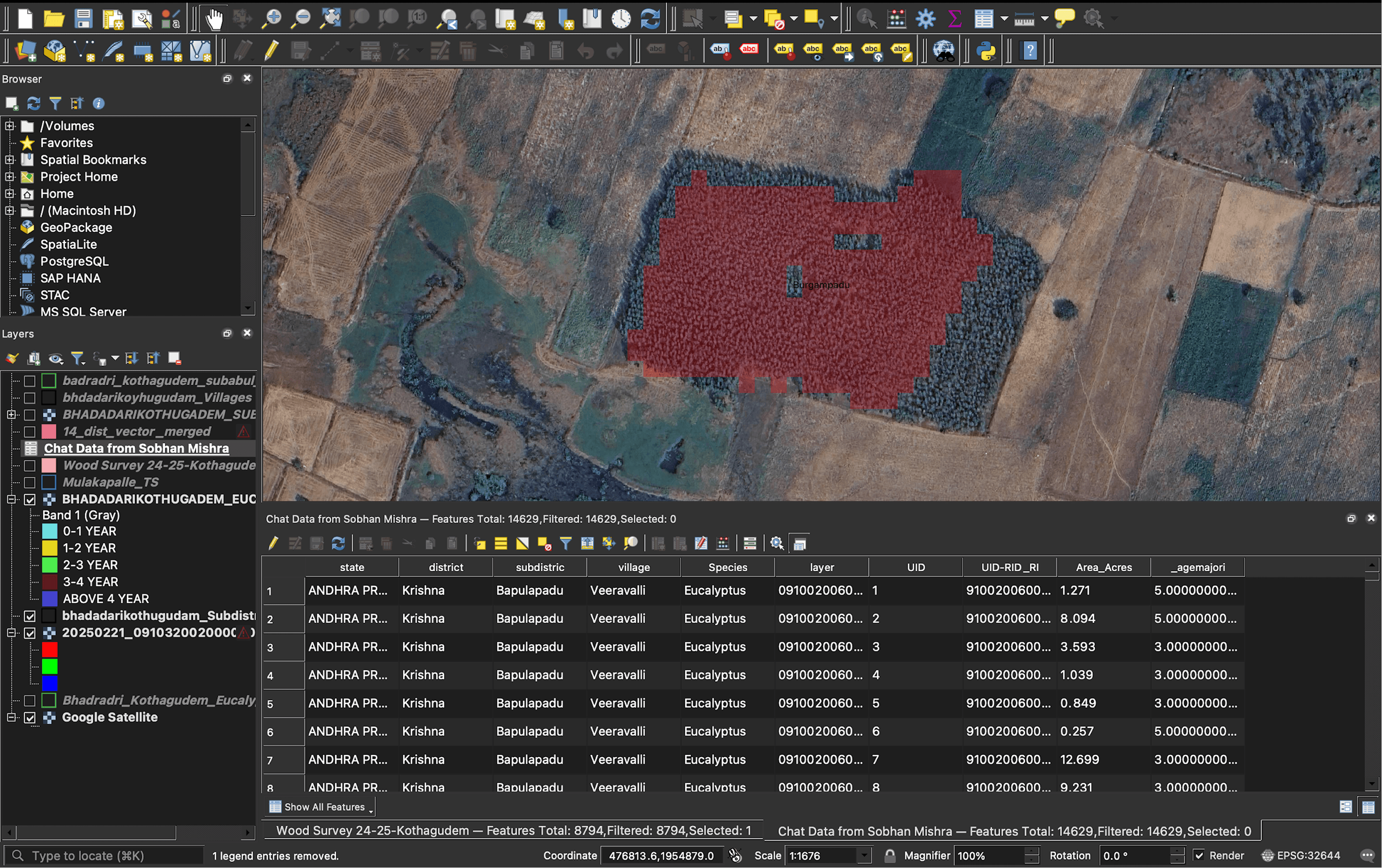This screenshot has height=868, width=1382.
Task: Reload the attribute table
Action: (338, 543)
